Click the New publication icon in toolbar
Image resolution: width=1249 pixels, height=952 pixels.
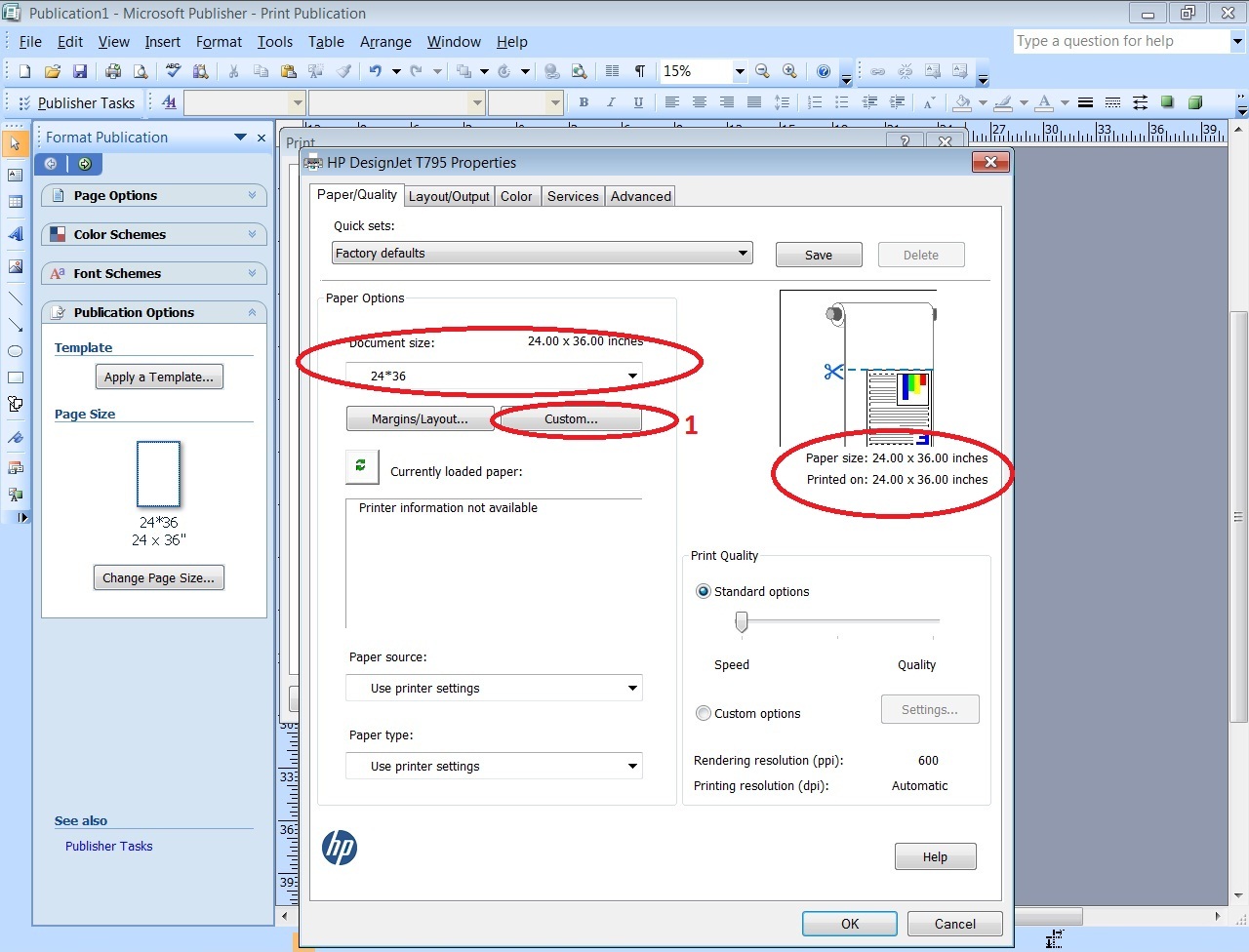coord(25,71)
